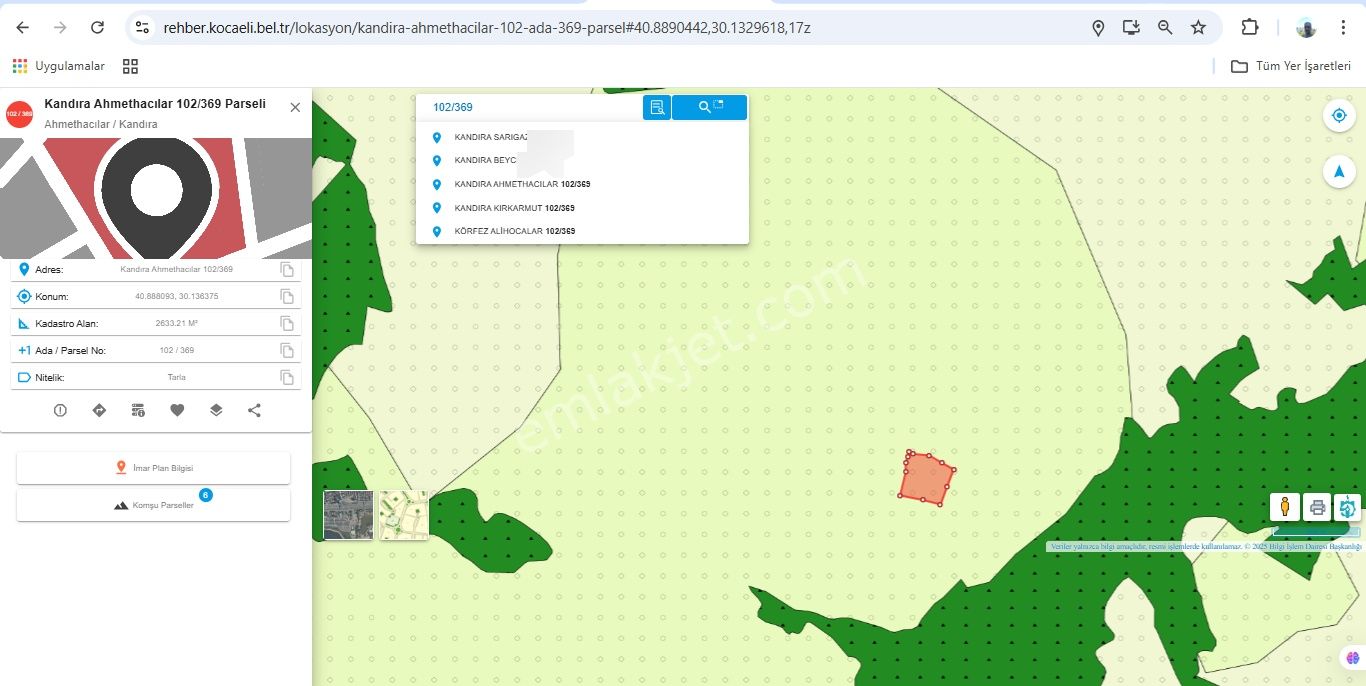Viewport: 1366px width, 686px height.
Task: Click the printer icon on the map
Action: tap(1317, 507)
